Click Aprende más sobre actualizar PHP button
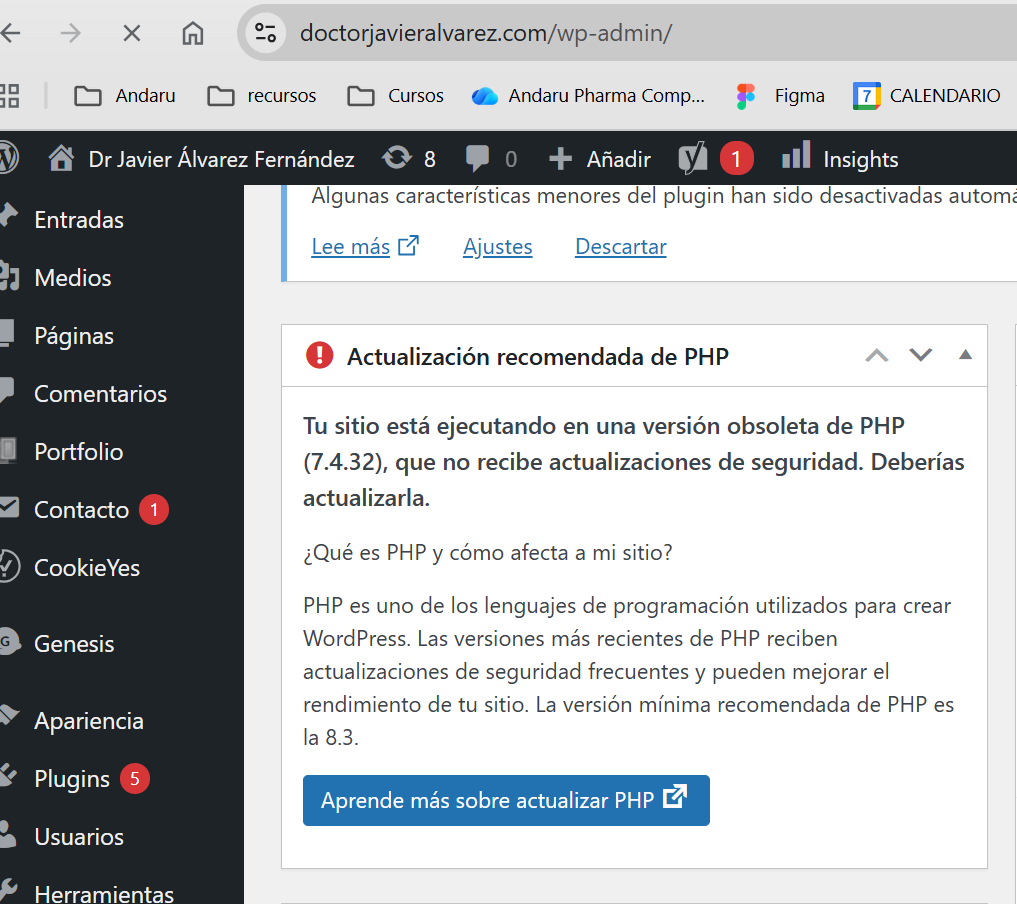 506,800
